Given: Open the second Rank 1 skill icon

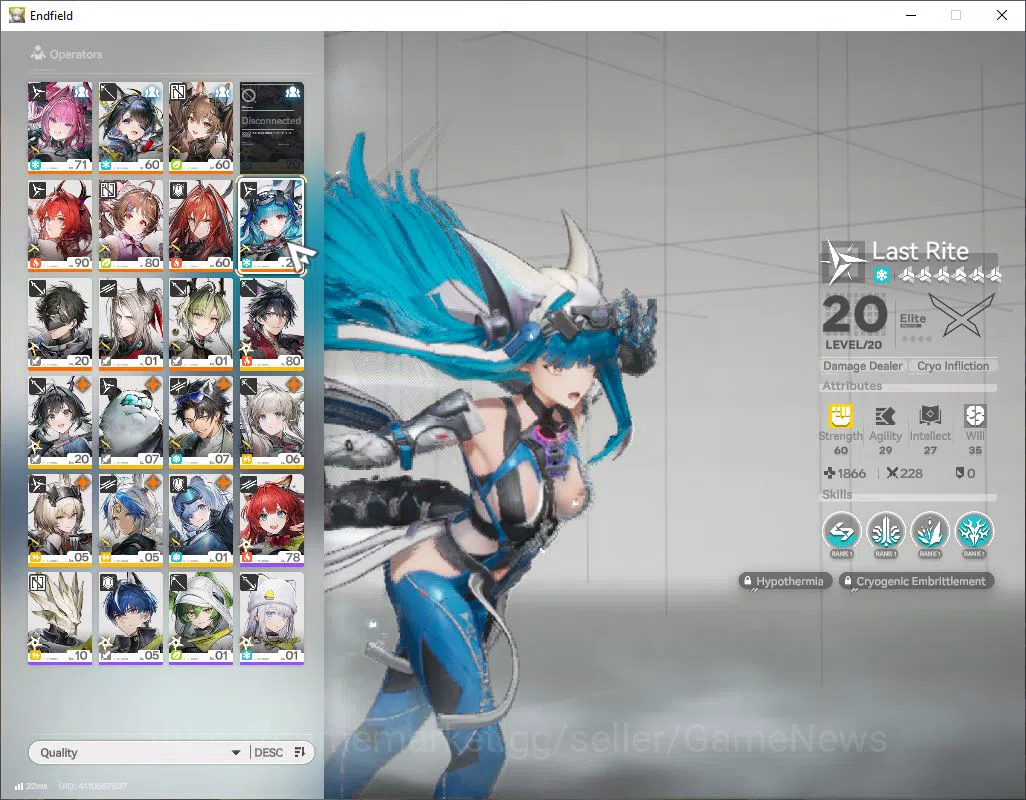Looking at the screenshot, I should (886, 531).
